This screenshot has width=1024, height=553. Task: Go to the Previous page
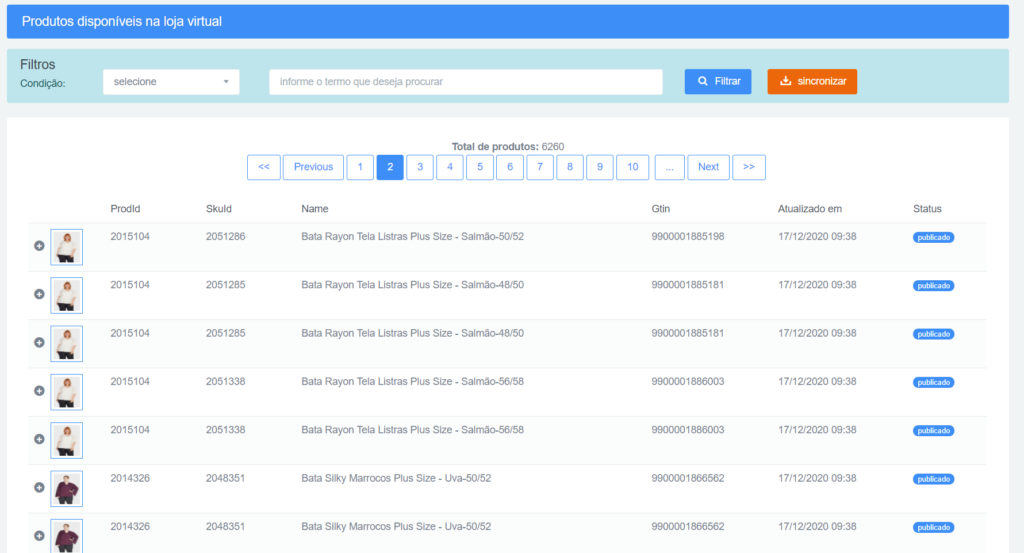pos(313,167)
